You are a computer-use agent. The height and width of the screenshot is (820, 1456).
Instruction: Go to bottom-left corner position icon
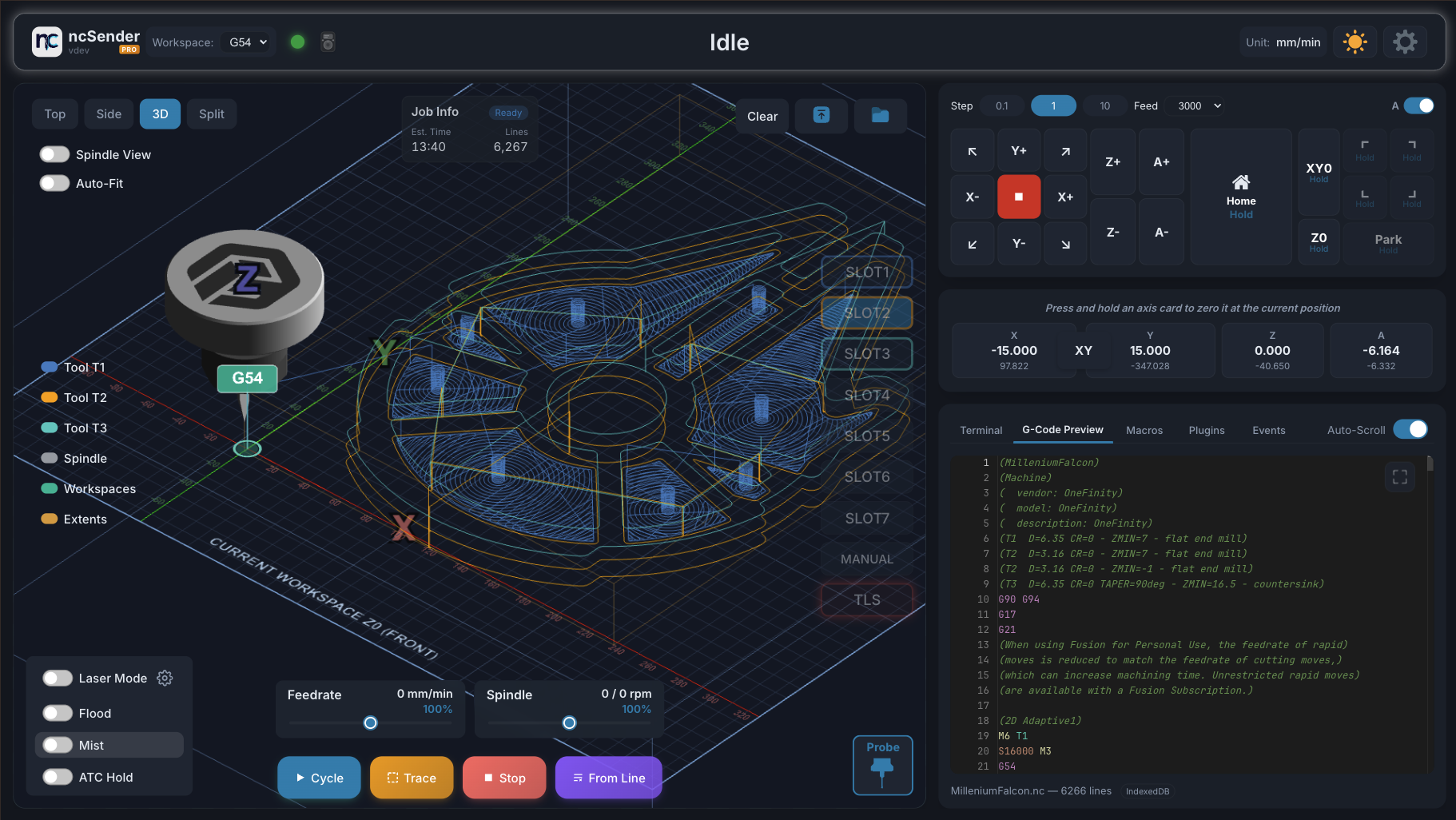(x=1365, y=197)
